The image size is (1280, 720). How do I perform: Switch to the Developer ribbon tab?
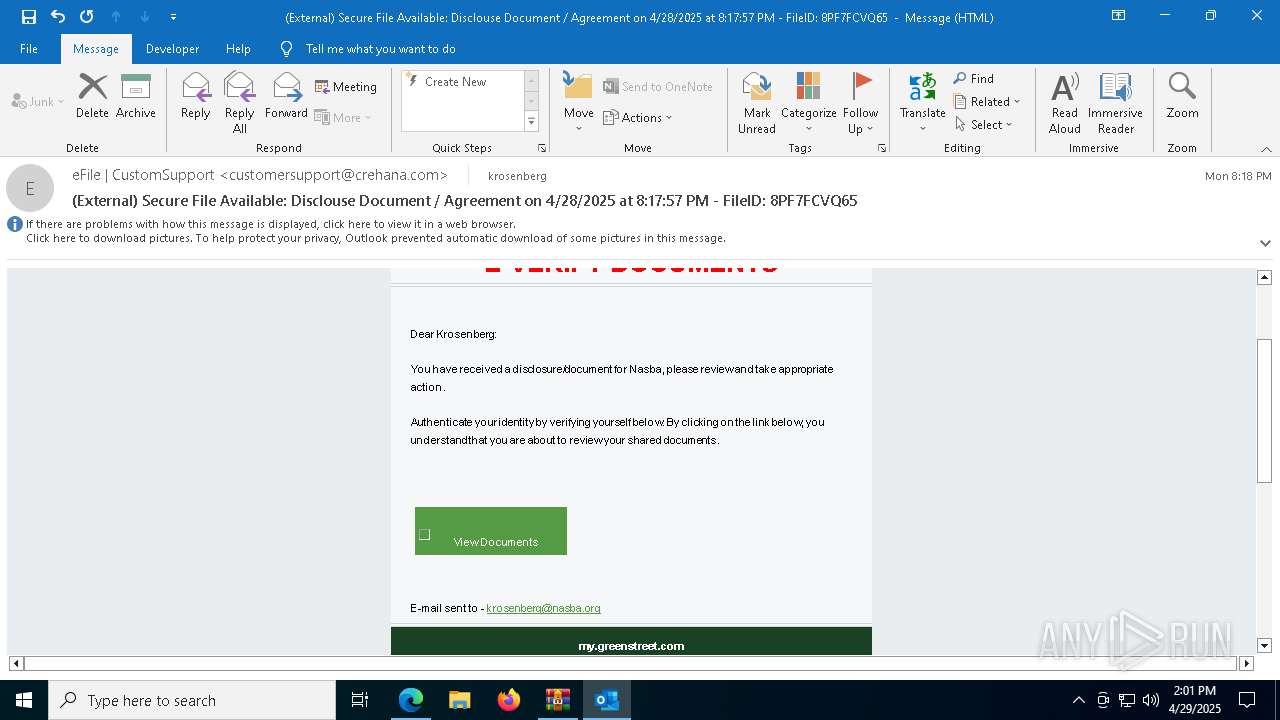pyautogui.click(x=172, y=49)
